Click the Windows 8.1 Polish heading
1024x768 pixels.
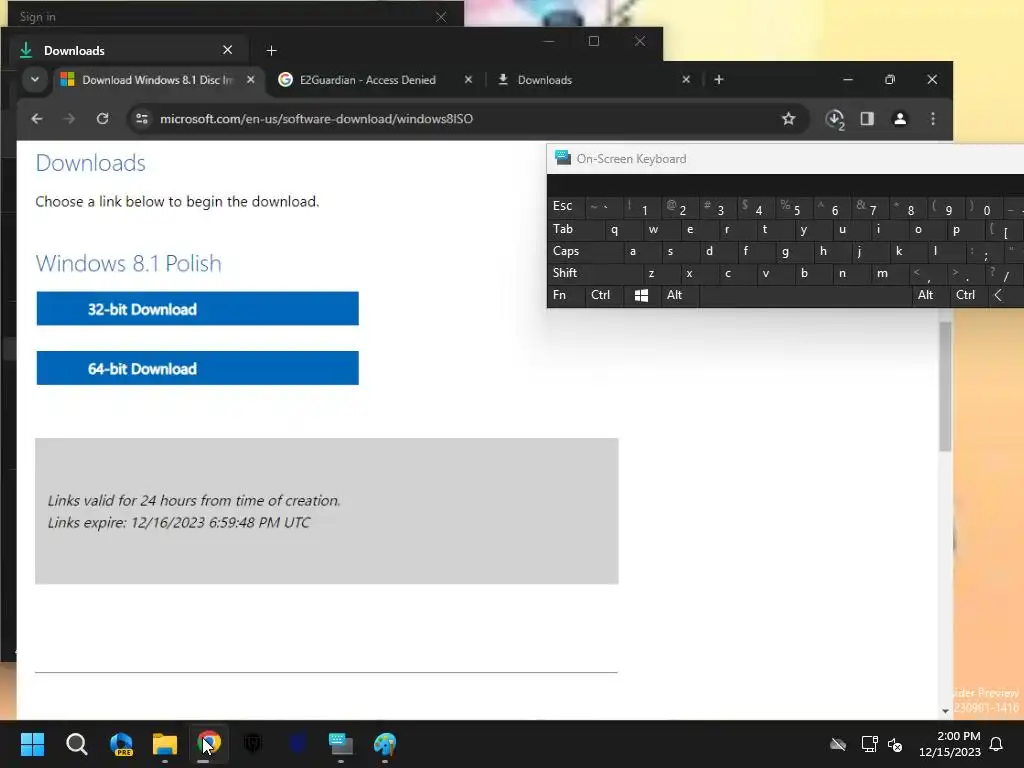pos(129,263)
